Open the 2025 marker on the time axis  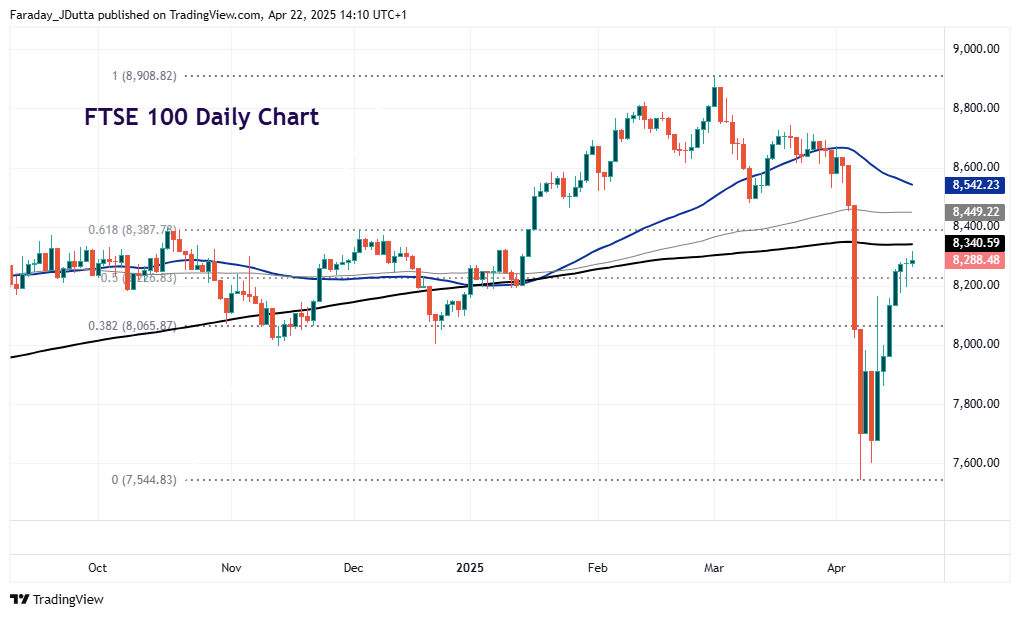470,568
